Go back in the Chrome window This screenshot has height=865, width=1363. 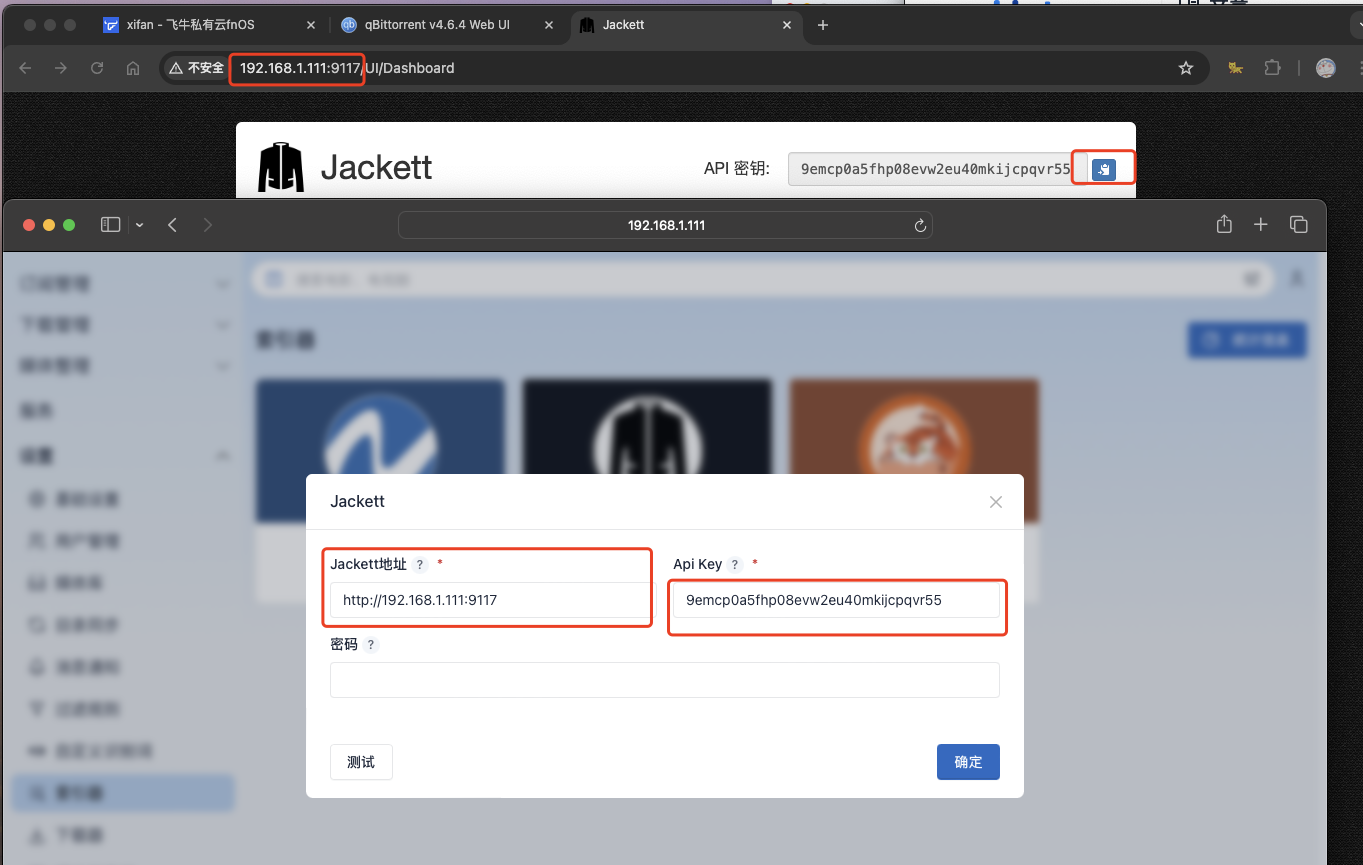coord(25,68)
